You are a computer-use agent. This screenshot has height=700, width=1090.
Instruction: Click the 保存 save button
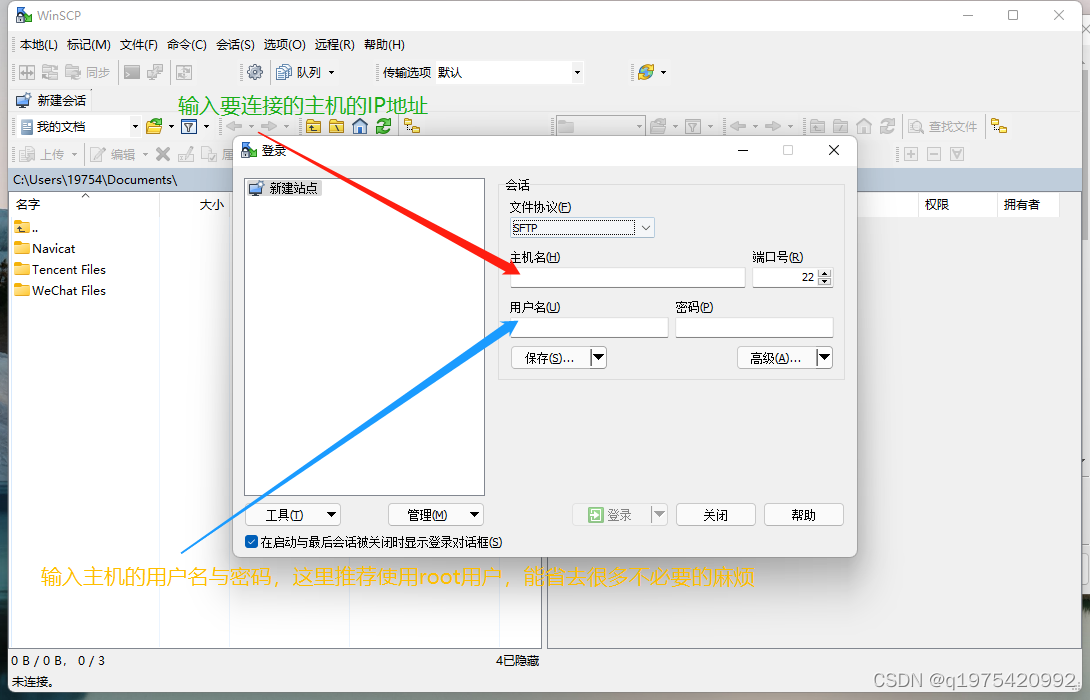550,358
